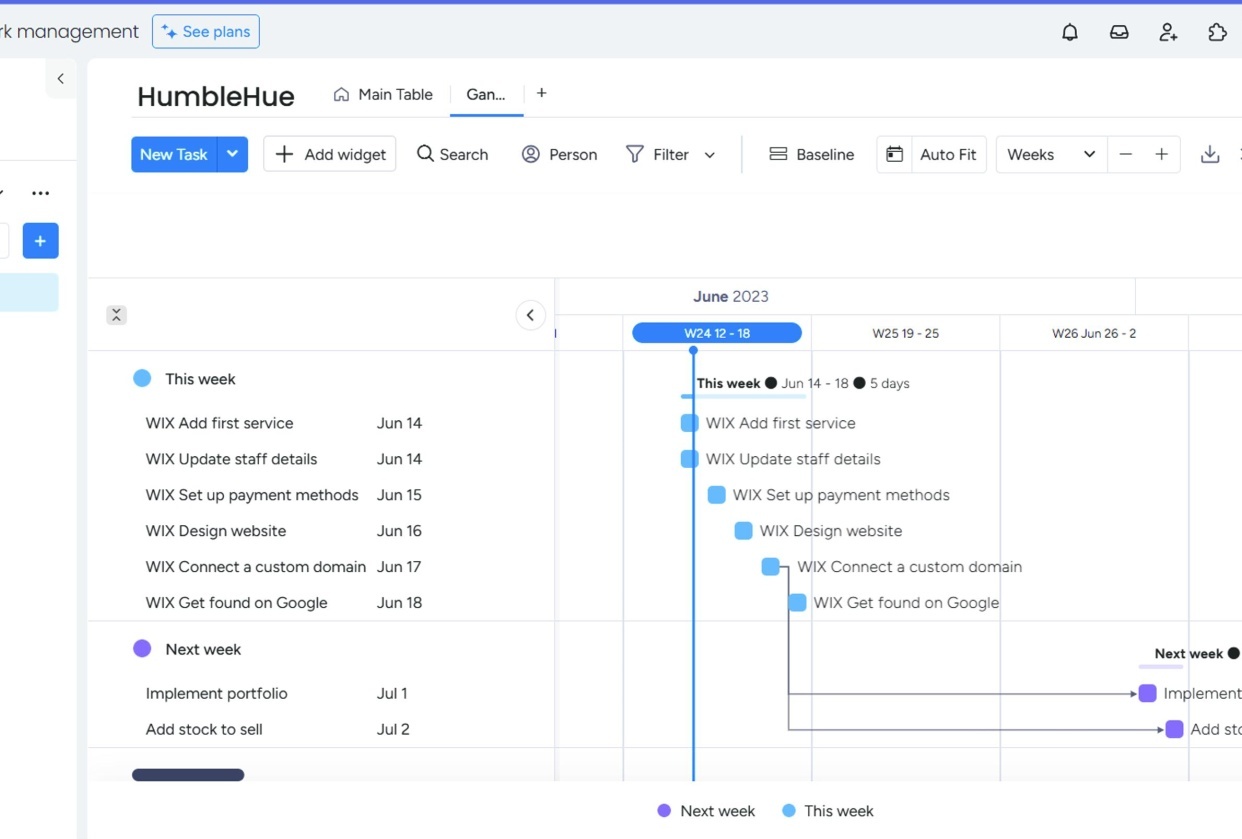This screenshot has height=839, width=1242.
Task: Open the apps puzzle piece icon
Action: coord(1217,32)
